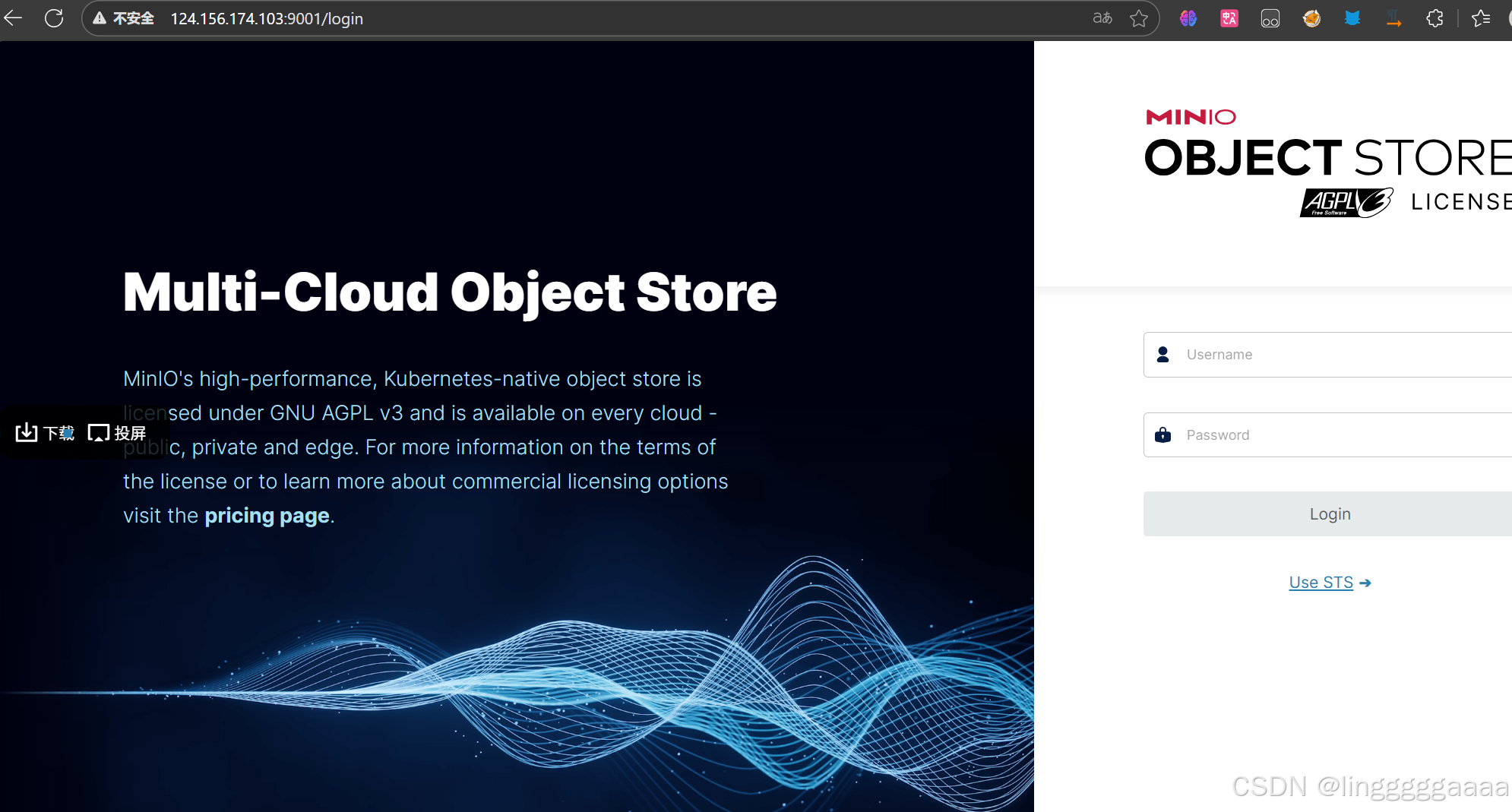Screen dimensions: 1512x812
Task: Open the pink translation extension icon
Action: [1229, 18]
